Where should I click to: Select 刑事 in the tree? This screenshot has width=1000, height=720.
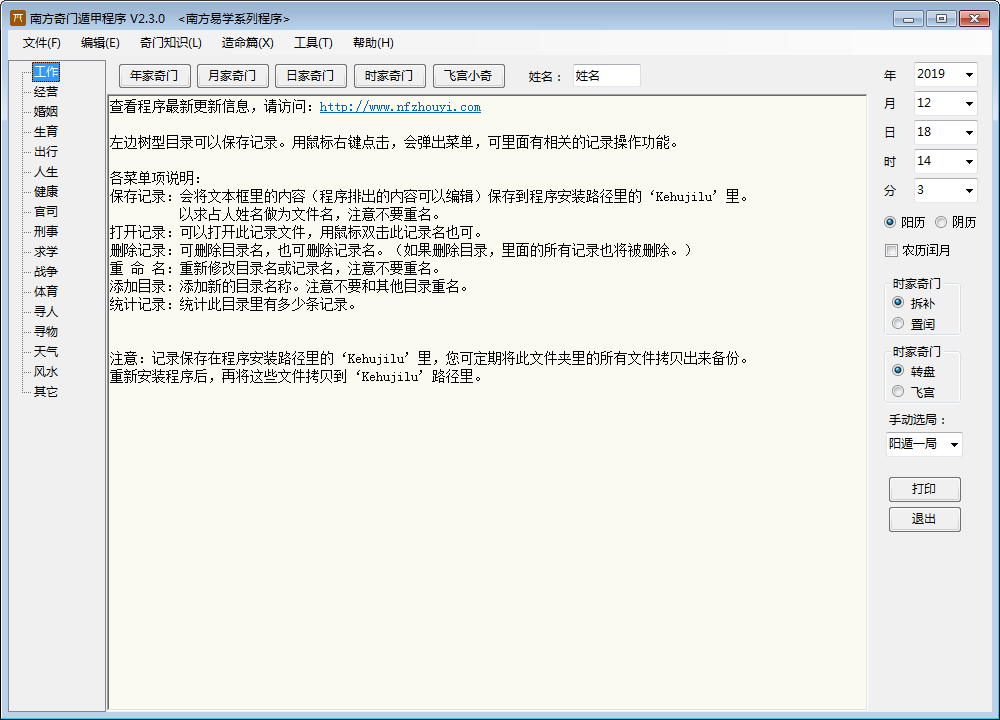pyautogui.click(x=46, y=231)
